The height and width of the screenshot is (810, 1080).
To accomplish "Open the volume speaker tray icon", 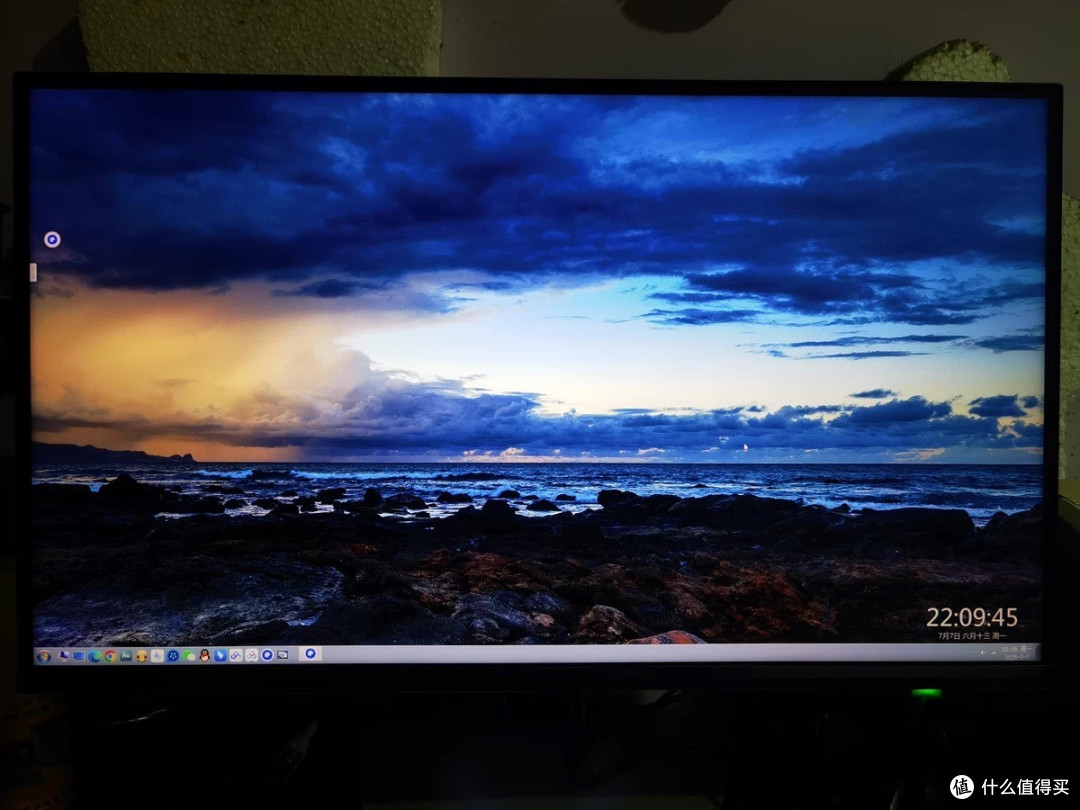I will [x=983, y=652].
